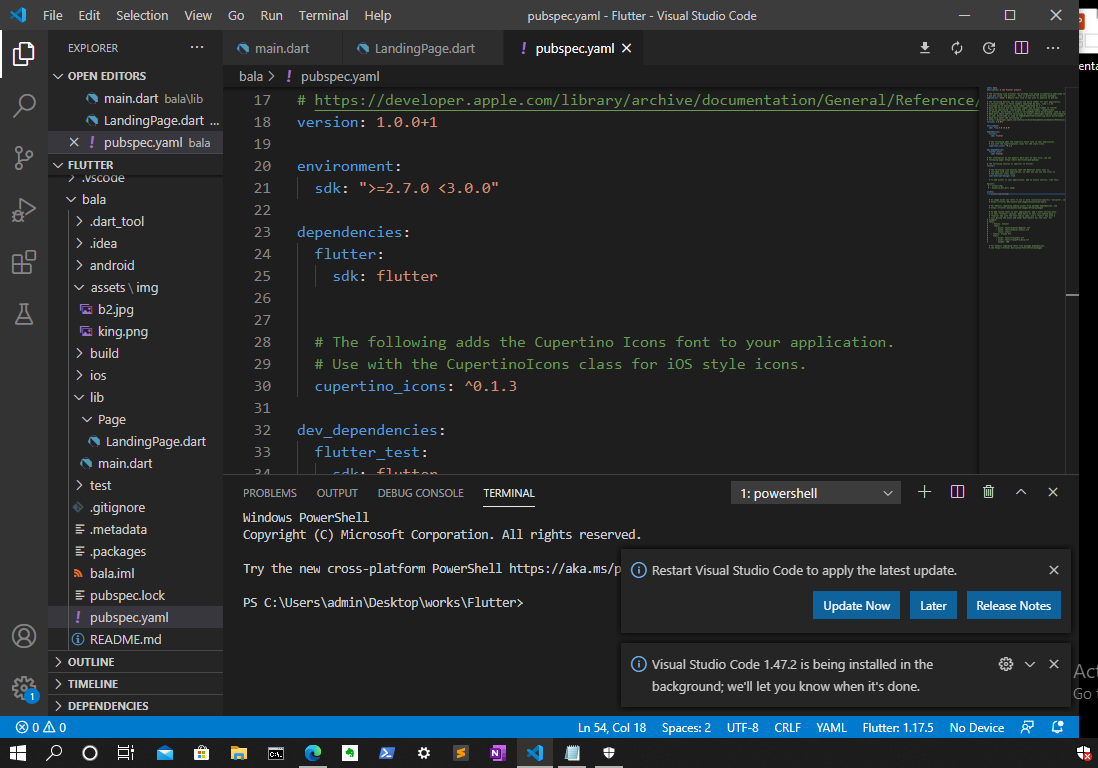Open the Terminal menu
The image size is (1098, 768).
click(323, 15)
